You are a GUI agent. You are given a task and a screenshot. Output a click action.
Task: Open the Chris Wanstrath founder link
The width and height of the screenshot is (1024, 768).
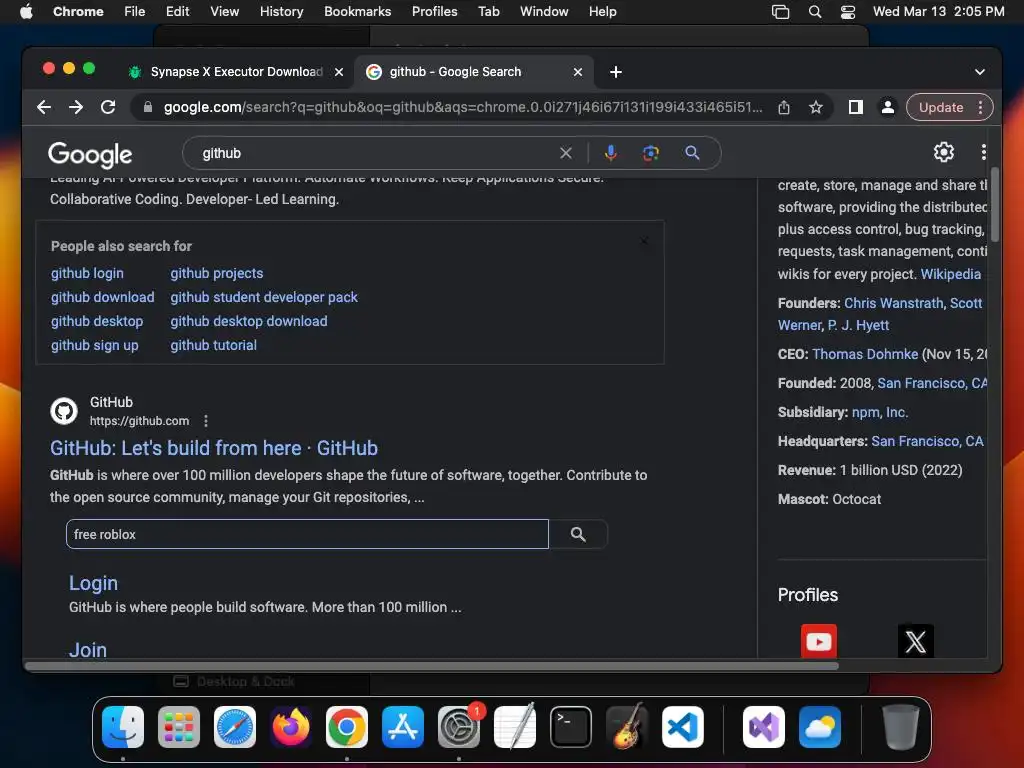[x=893, y=303]
